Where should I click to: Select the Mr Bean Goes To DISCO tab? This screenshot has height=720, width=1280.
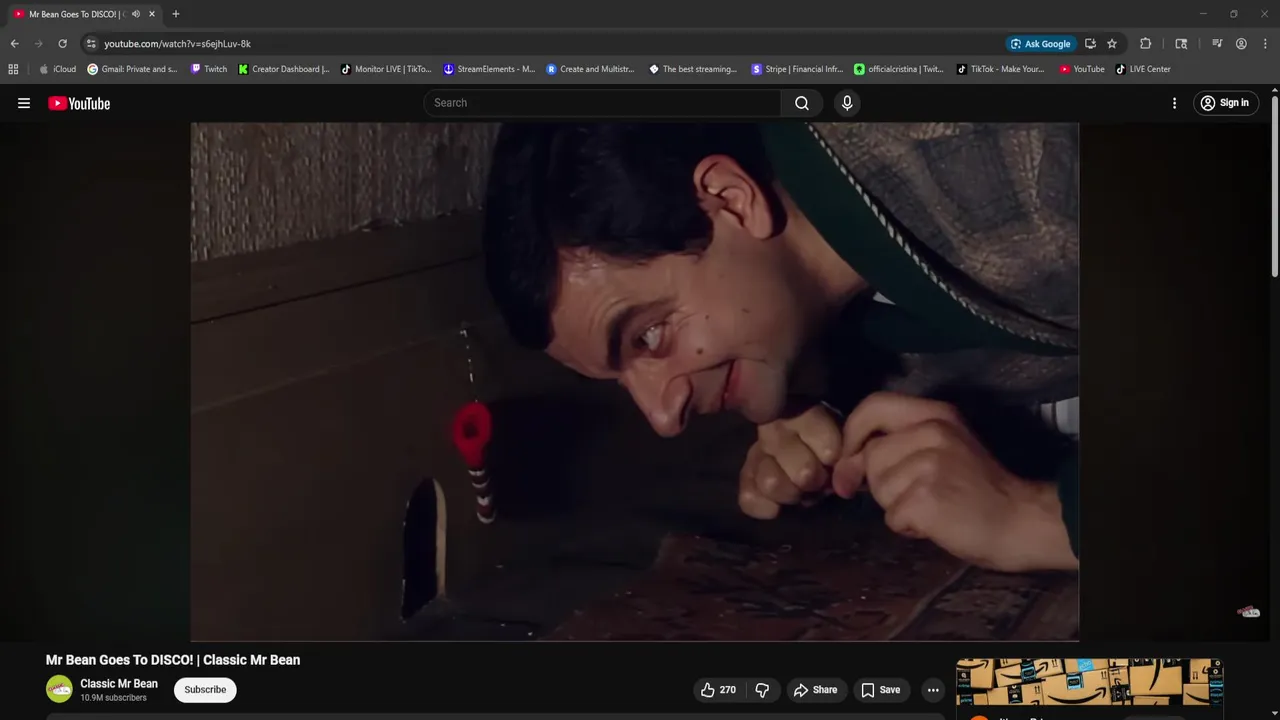tap(84, 14)
